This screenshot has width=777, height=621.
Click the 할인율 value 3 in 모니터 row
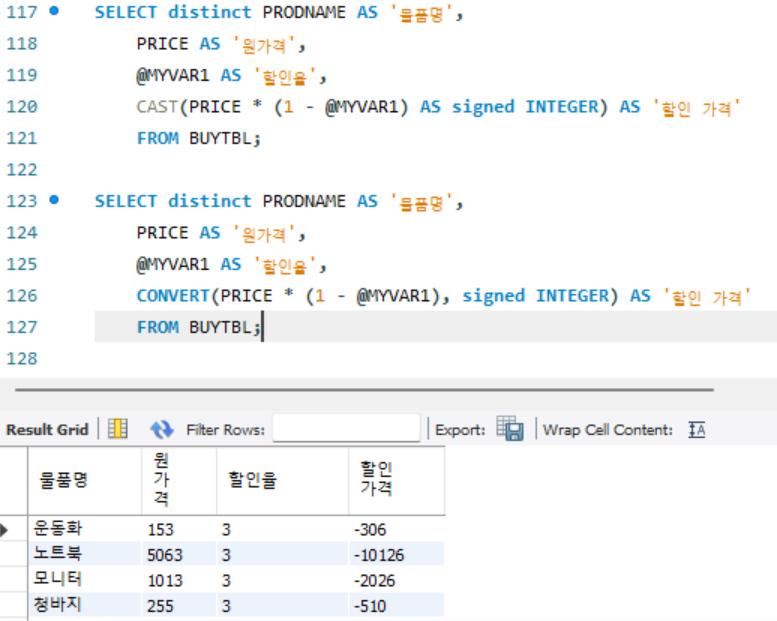point(282,580)
